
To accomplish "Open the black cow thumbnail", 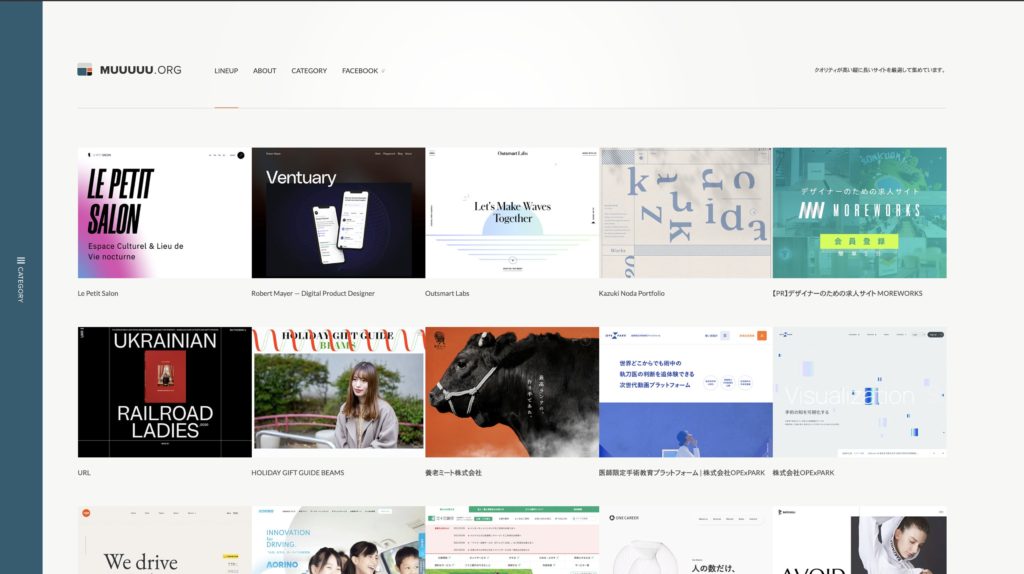I will point(512,392).
